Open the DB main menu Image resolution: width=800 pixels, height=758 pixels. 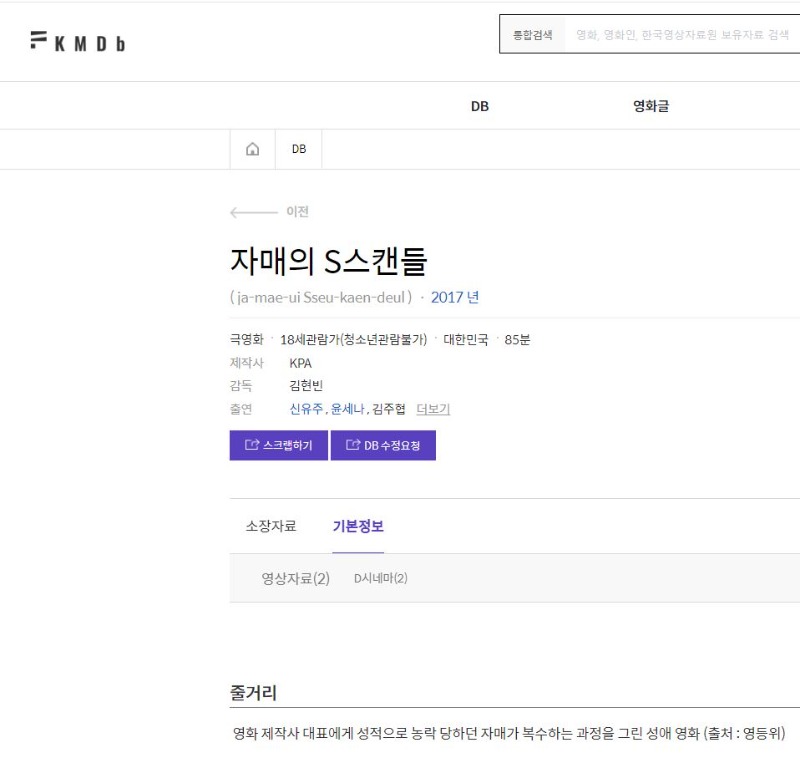point(480,106)
